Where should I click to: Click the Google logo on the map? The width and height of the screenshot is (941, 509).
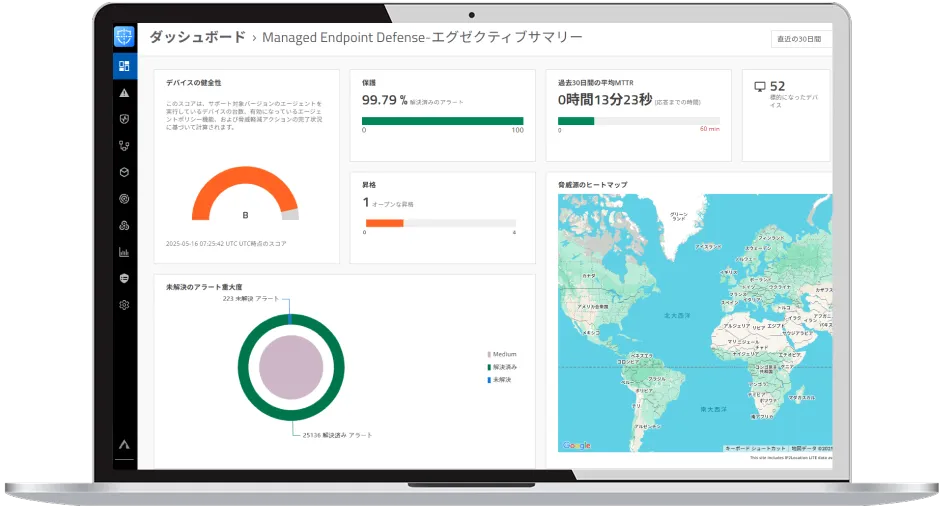[x=577, y=445]
